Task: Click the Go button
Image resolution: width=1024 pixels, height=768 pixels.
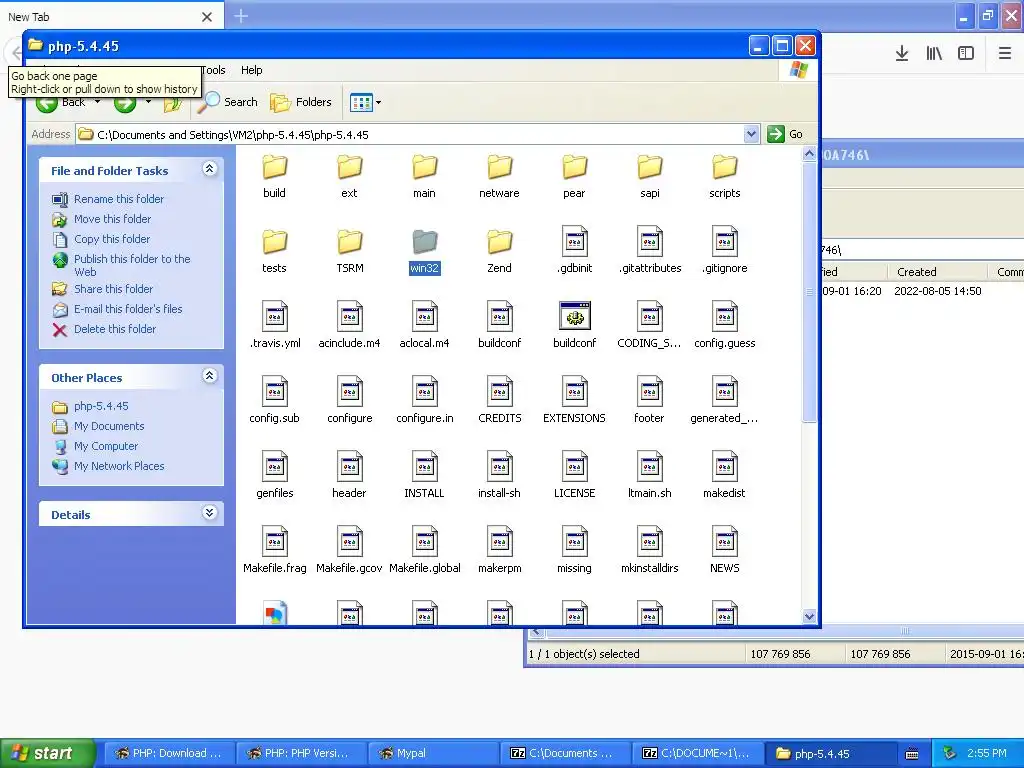Action: pos(785,134)
